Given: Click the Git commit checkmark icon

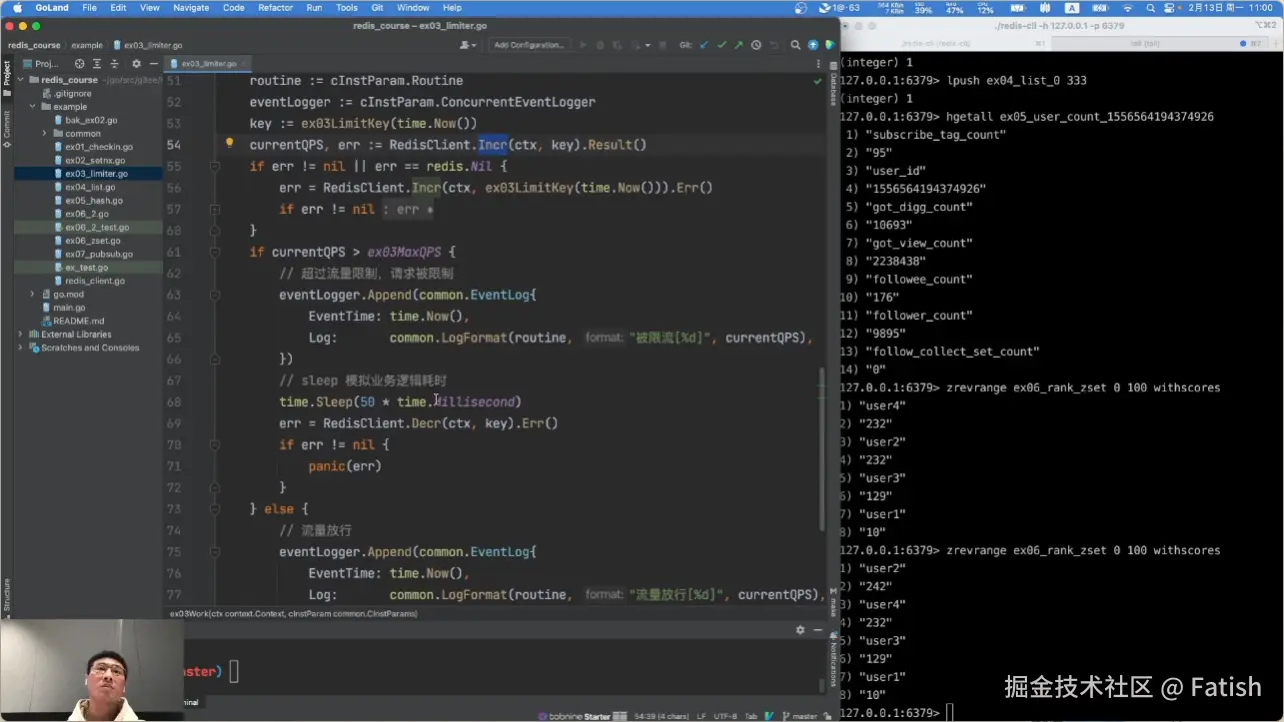Looking at the screenshot, I should point(722,45).
